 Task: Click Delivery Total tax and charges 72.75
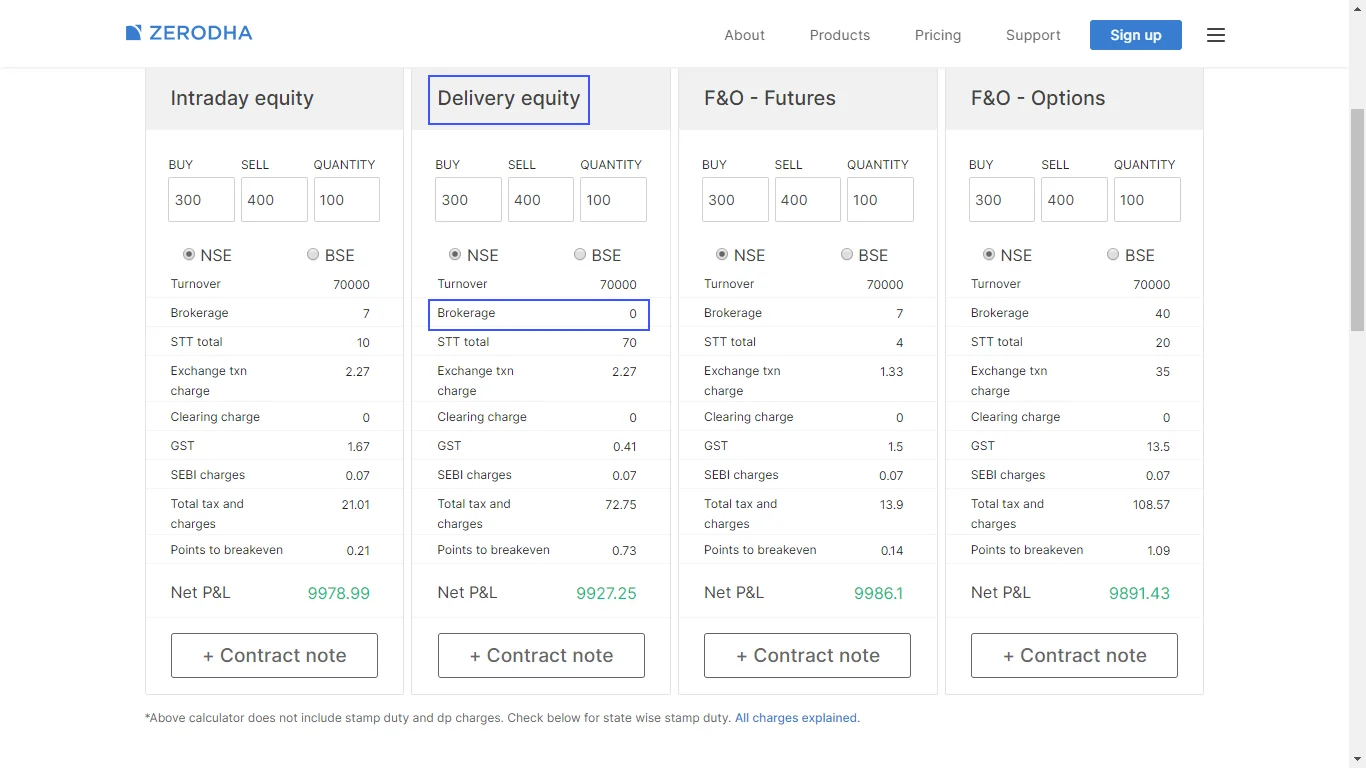click(x=621, y=505)
